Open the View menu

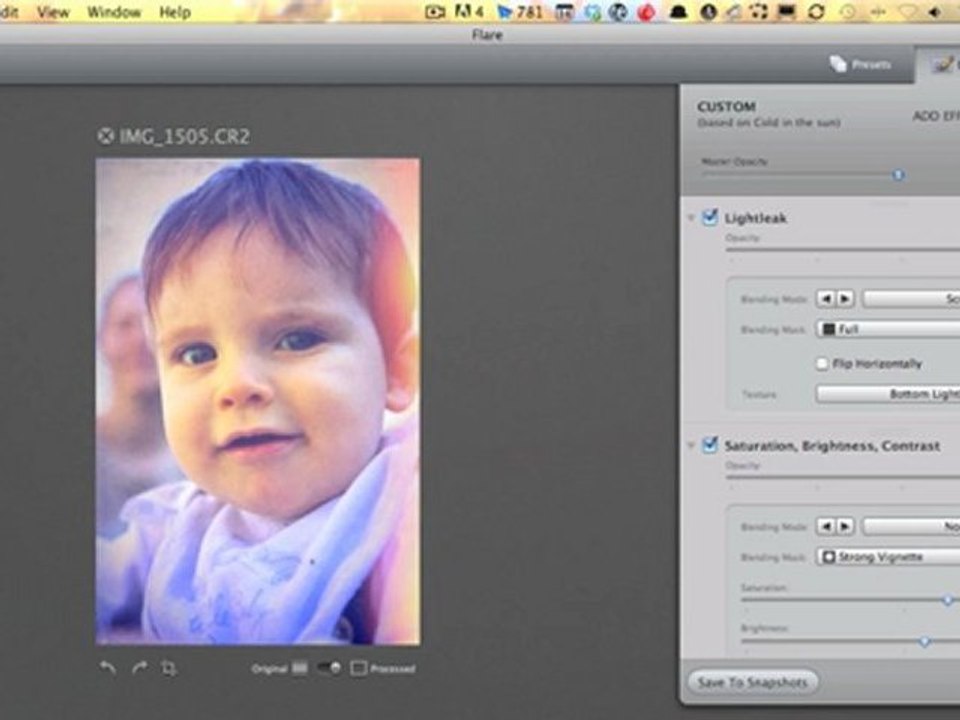click(53, 12)
